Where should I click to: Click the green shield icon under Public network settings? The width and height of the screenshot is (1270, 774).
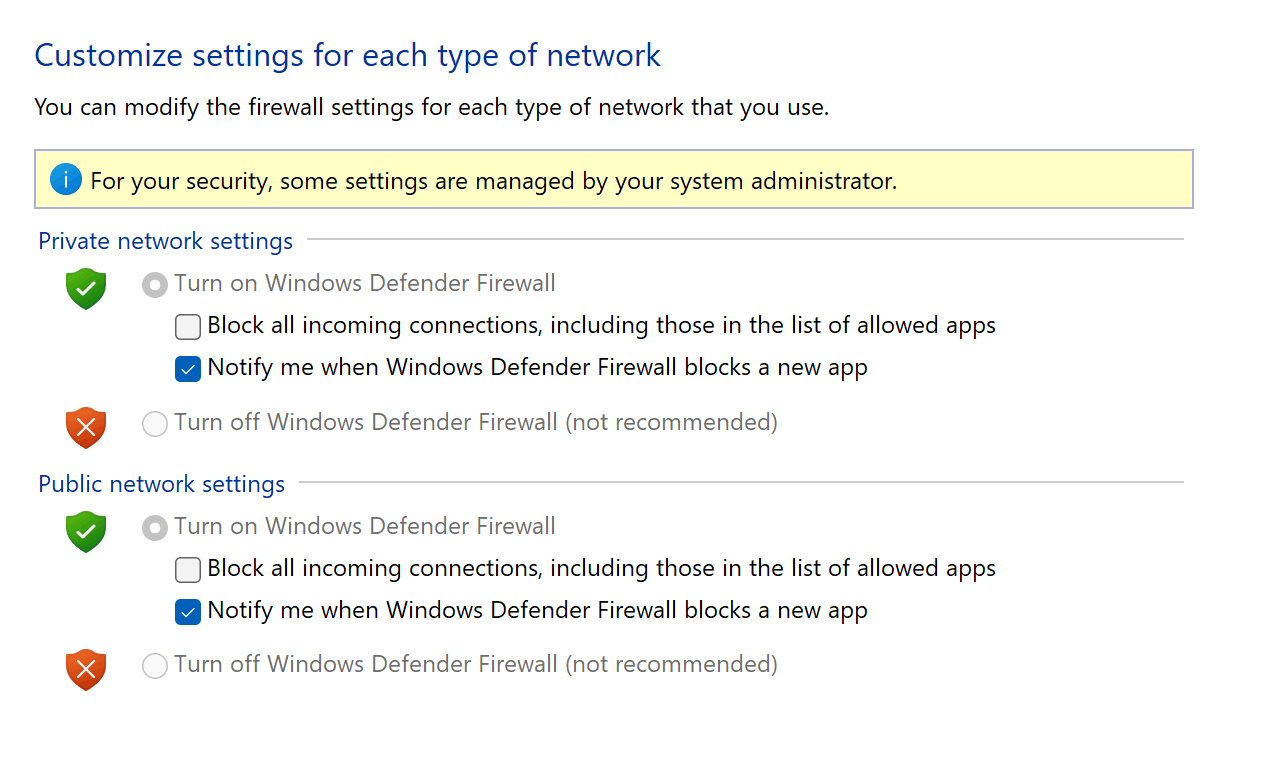click(86, 531)
